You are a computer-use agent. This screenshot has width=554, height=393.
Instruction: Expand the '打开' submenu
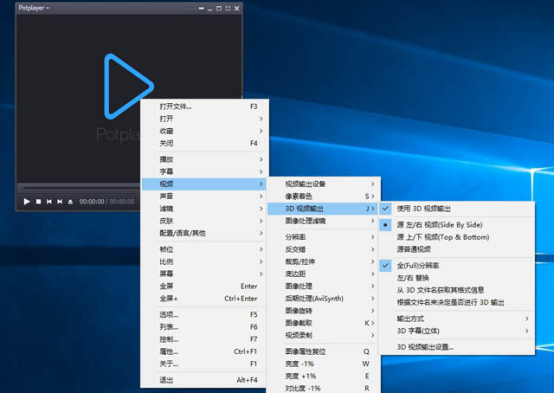point(205,119)
